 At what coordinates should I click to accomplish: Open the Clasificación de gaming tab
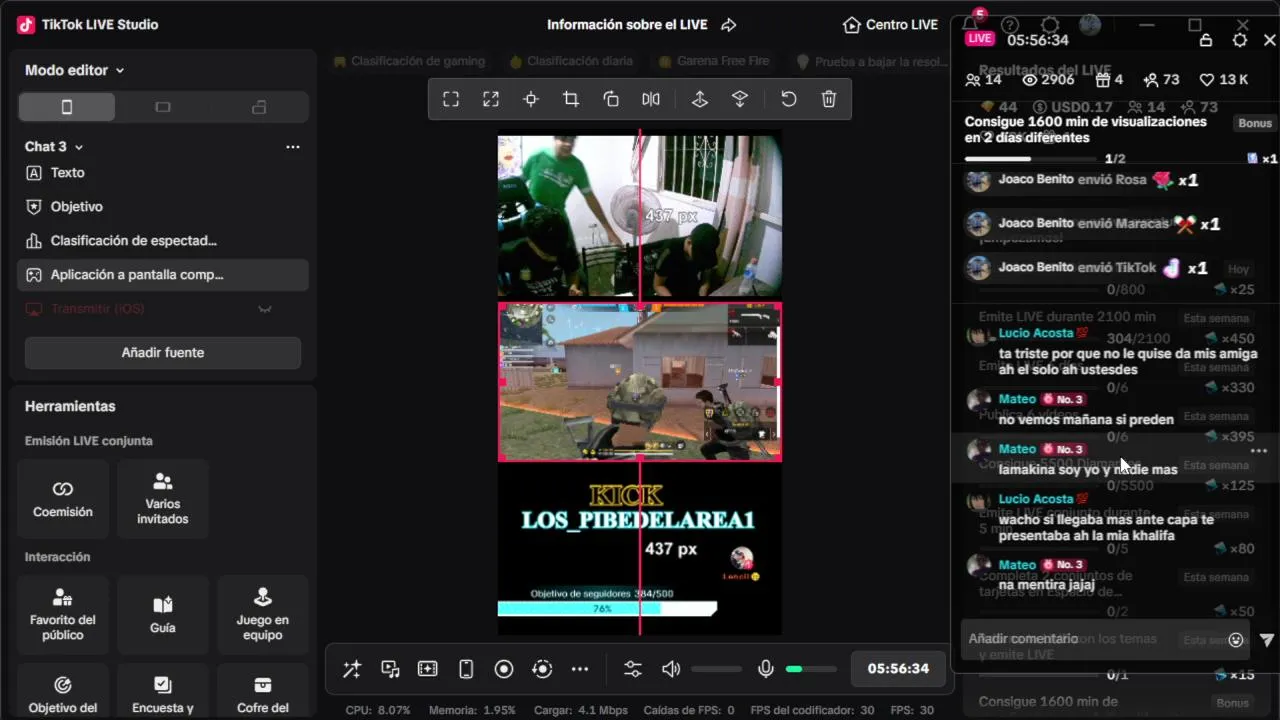click(x=408, y=61)
